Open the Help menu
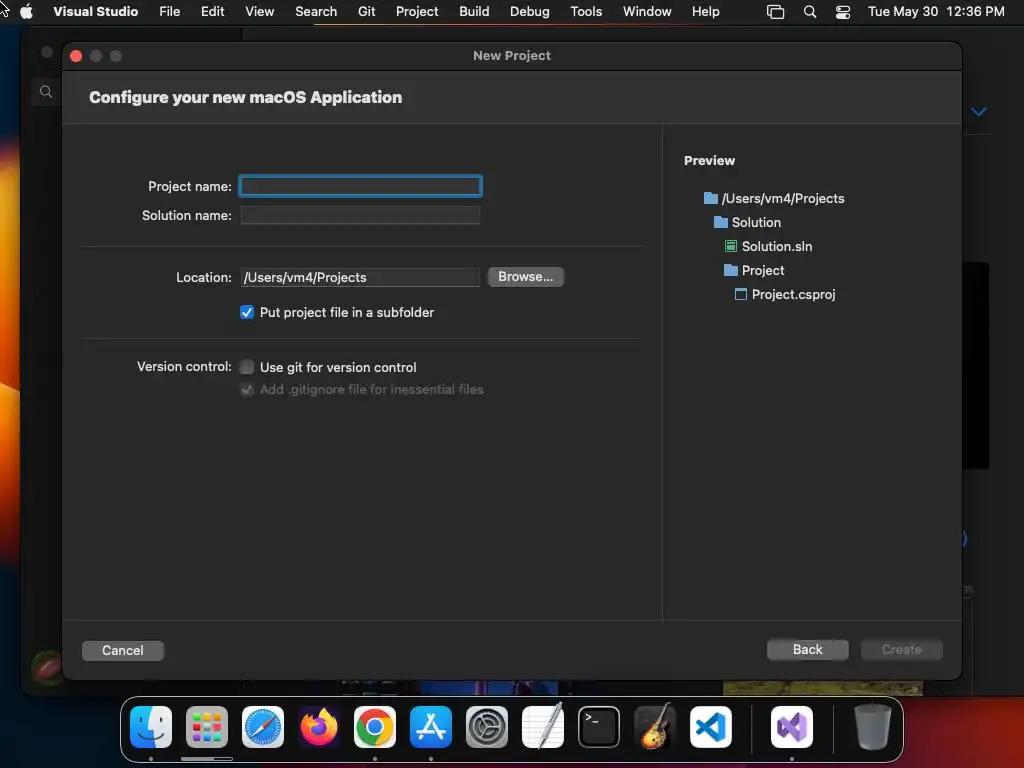 [x=705, y=12]
